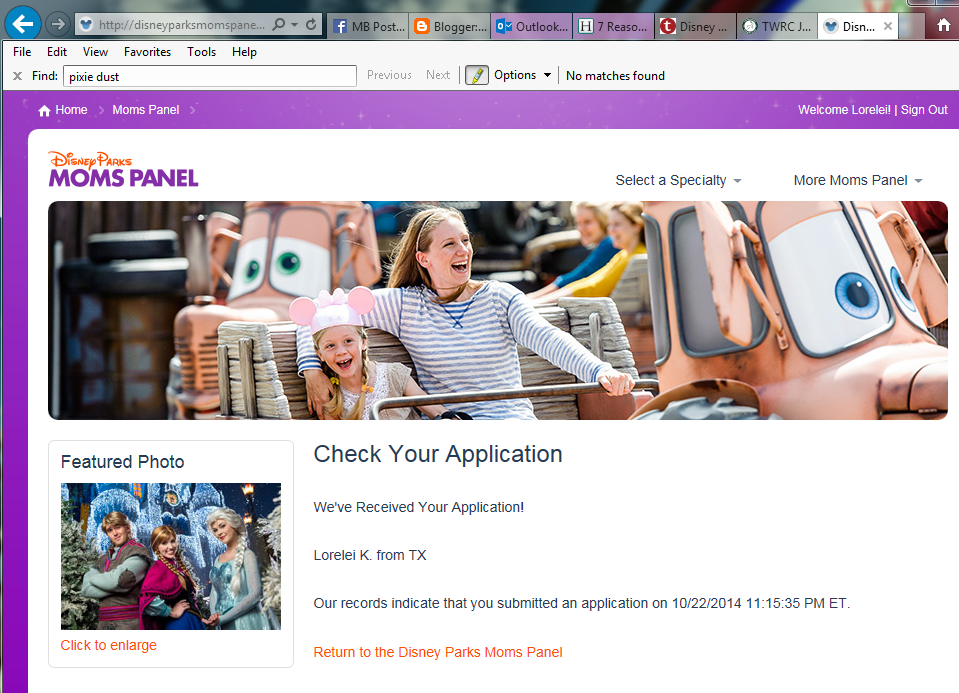Click the Disney Parks Moms Panel logo
The height and width of the screenshot is (693, 959).
coord(123,169)
